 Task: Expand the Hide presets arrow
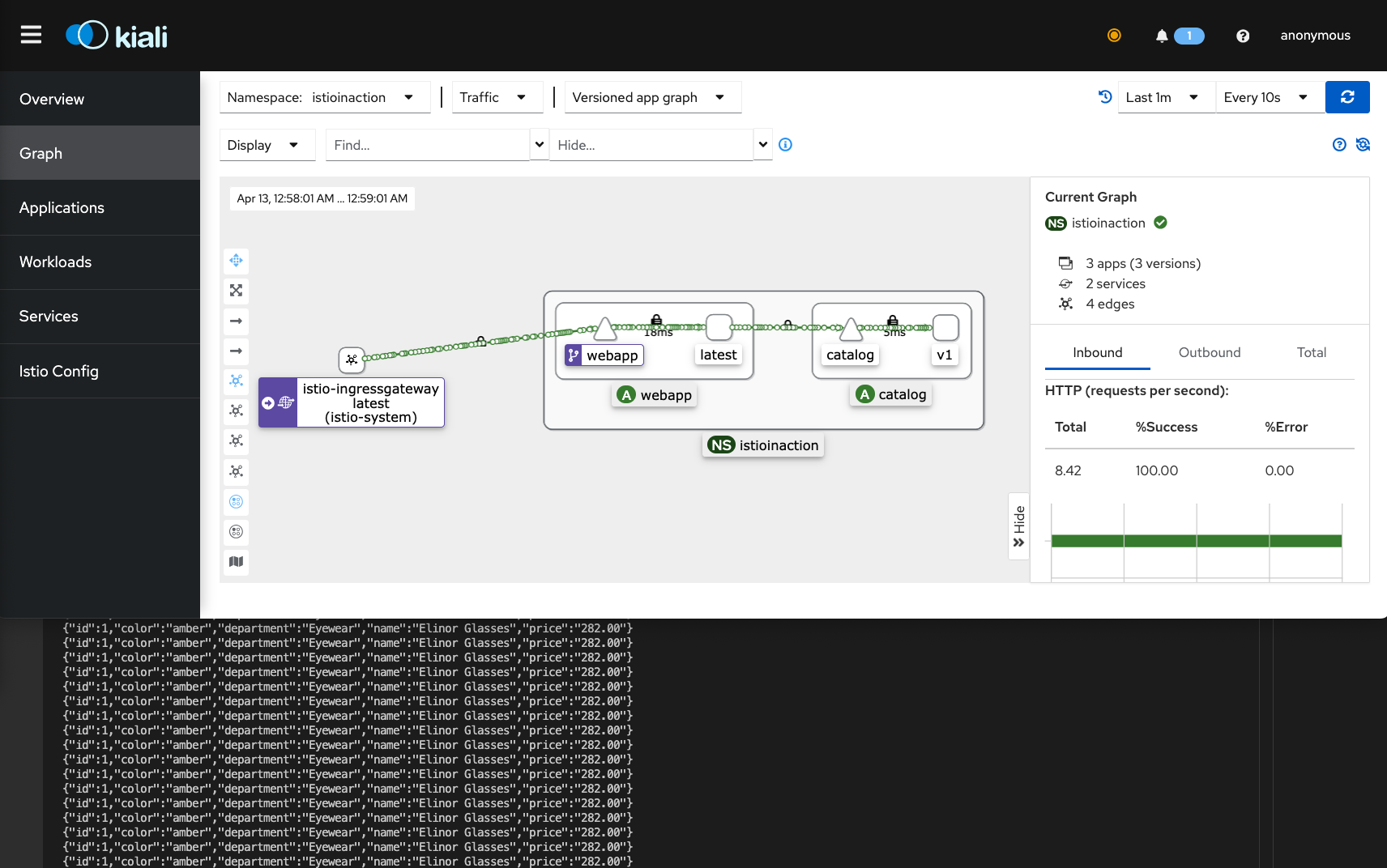coord(763,145)
